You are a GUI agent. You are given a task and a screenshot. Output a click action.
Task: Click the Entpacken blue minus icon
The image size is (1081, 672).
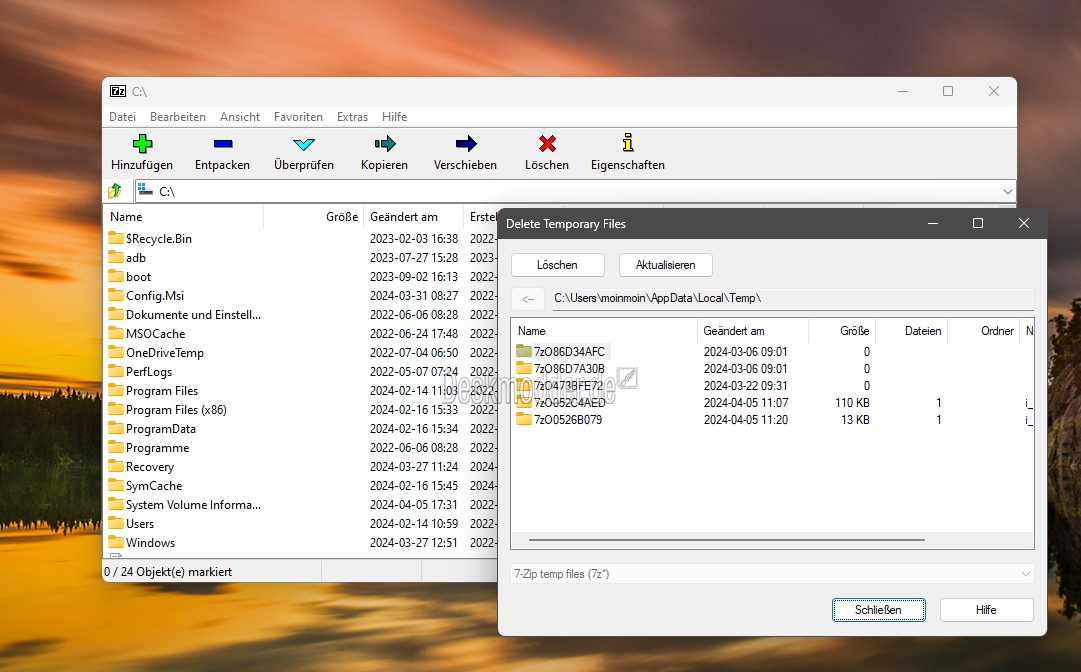click(223, 143)
